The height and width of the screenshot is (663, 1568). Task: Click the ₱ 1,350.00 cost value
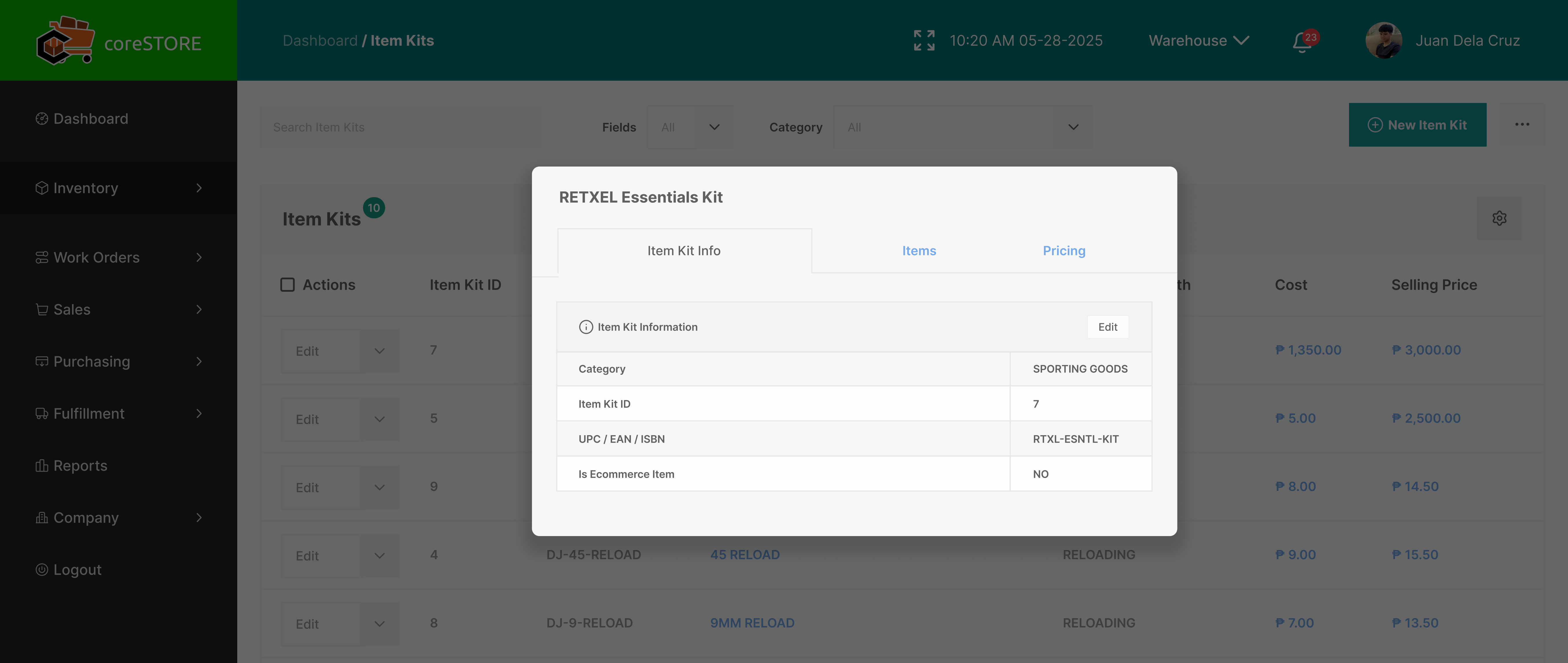1308,350
